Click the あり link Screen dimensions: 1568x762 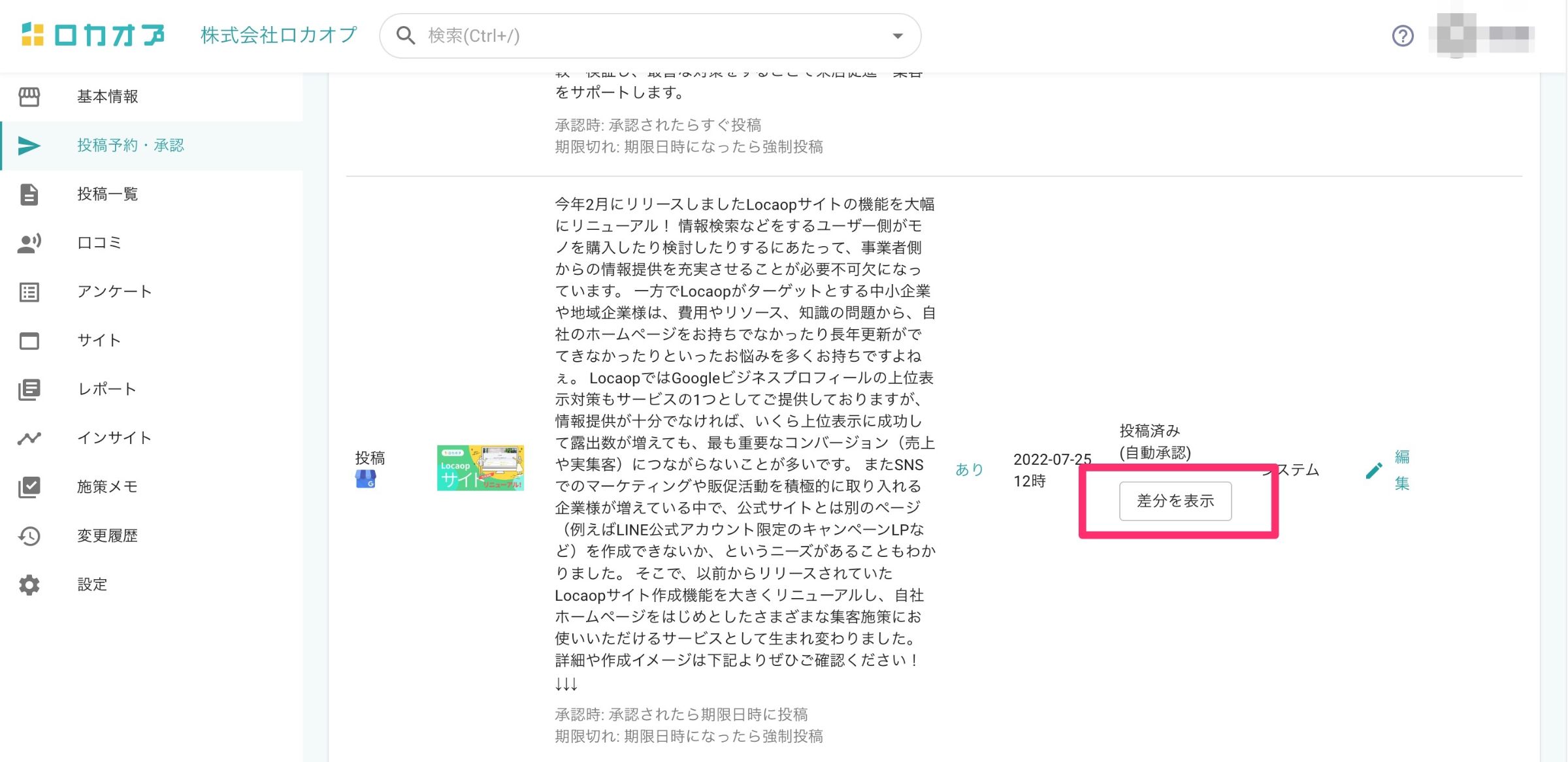coord(969,469)
